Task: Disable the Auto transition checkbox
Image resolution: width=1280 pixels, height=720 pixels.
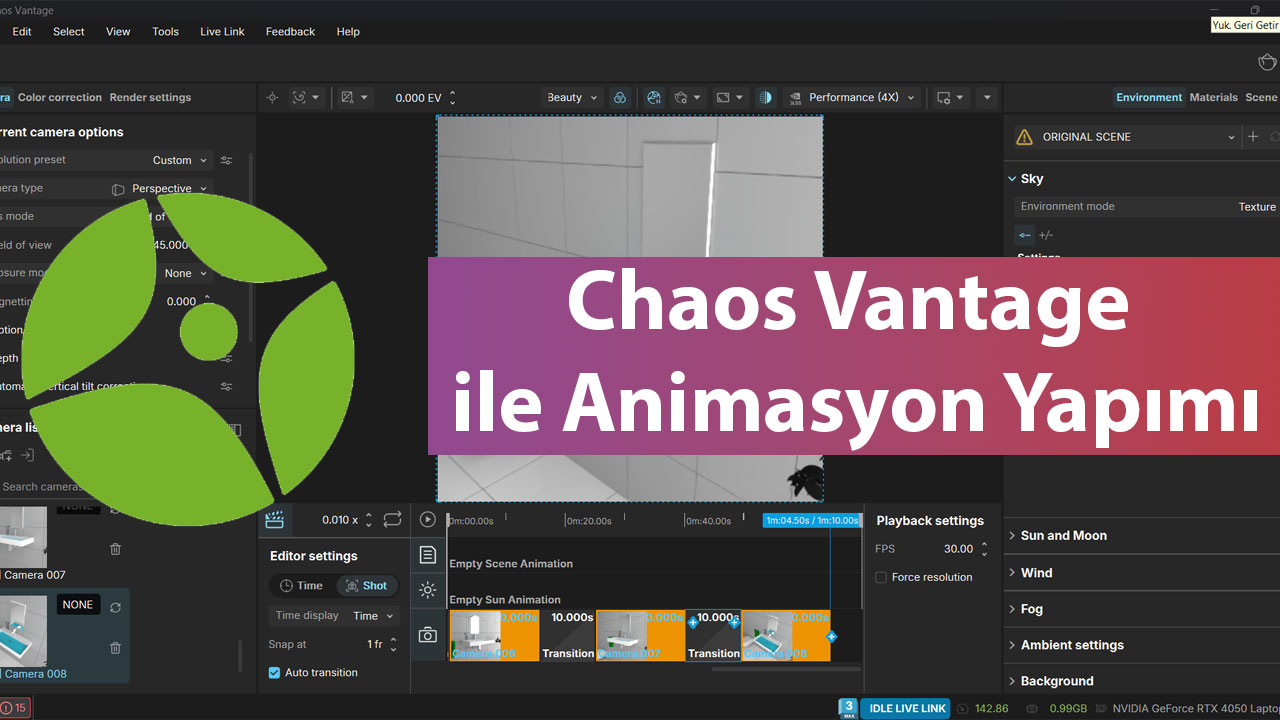Action: coord(275,673)
